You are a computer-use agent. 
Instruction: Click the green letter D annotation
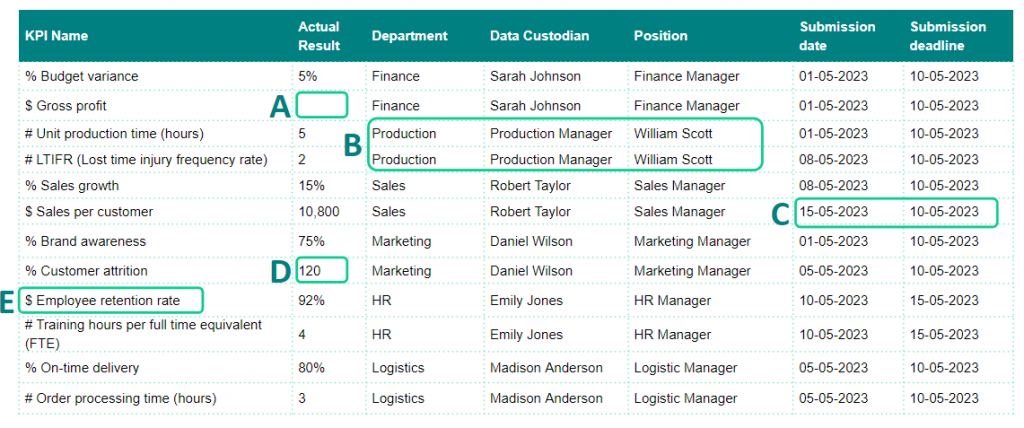pyautogui.click(x=280, y=271)
